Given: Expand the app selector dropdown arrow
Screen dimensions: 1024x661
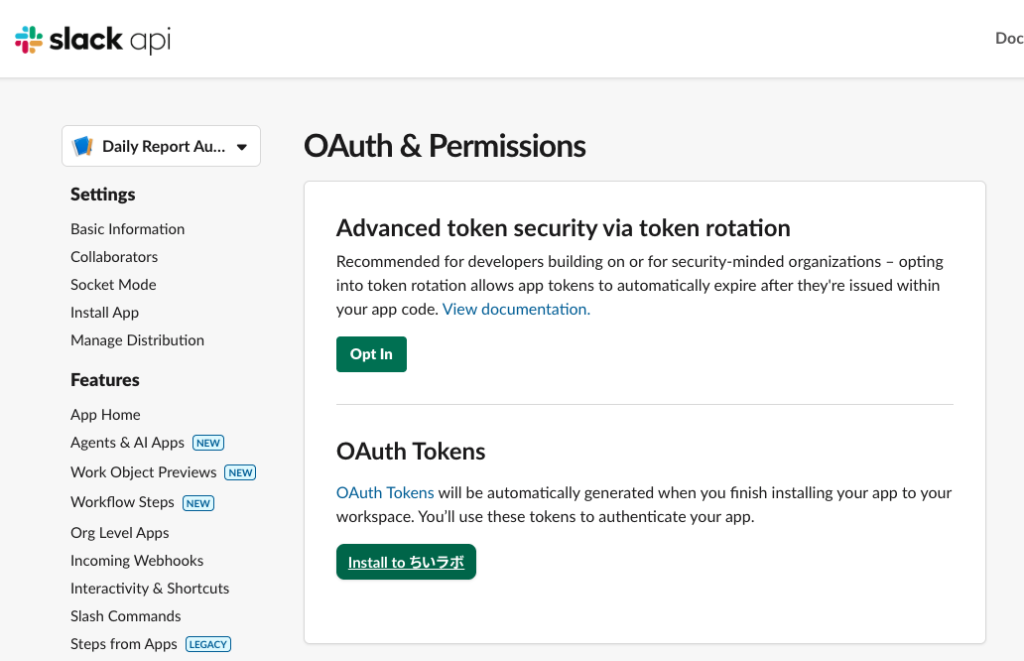Looking at the screenshot, I should tap(242, 147).
